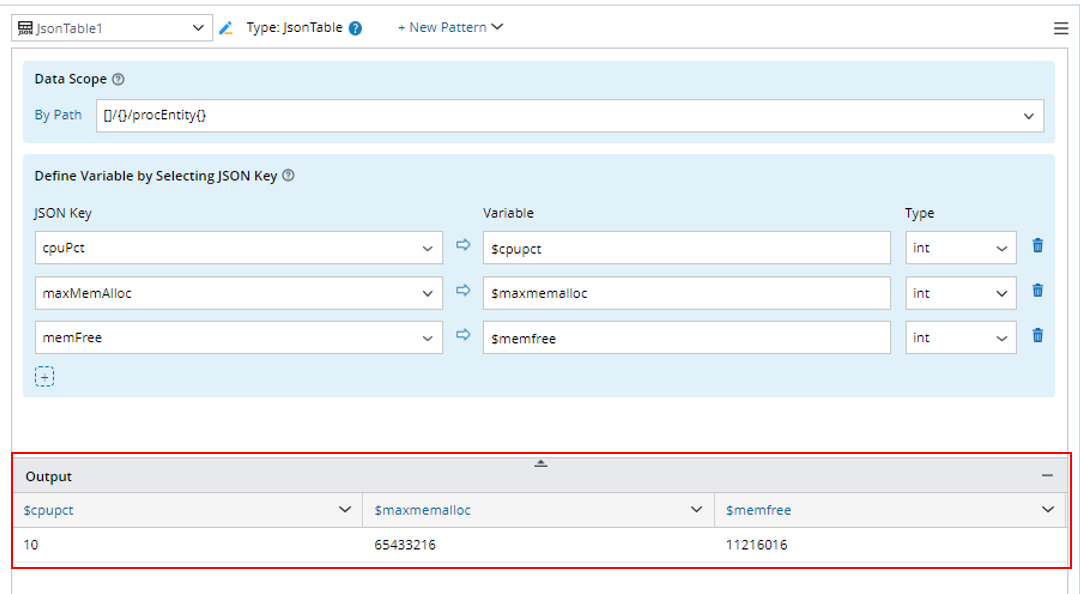Open the JsonTable1 parser dropdown
Viewport: 1080px width, 594px height.
(197, 28)
